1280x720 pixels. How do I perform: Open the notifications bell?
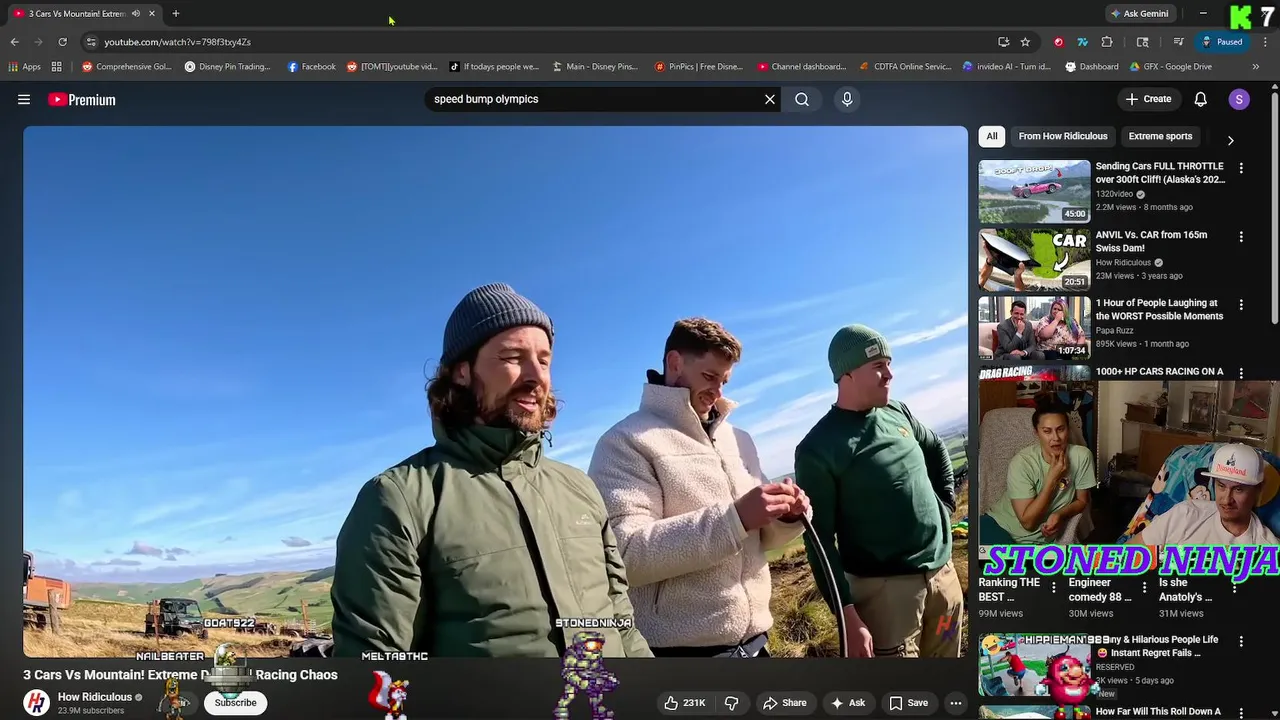1201,99
